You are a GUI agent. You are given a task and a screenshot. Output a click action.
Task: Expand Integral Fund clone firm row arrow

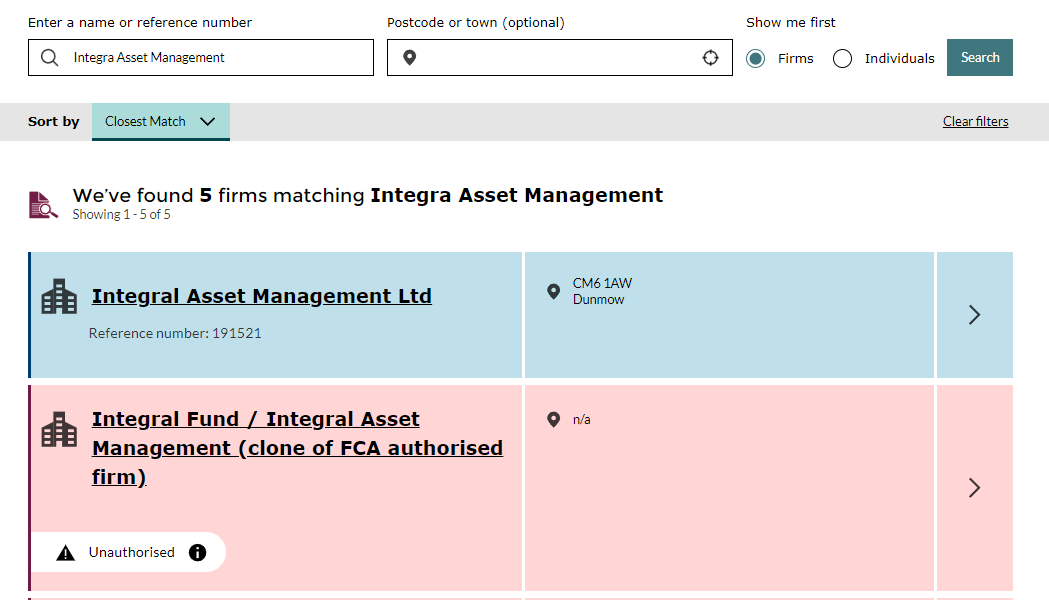point(975,488)
